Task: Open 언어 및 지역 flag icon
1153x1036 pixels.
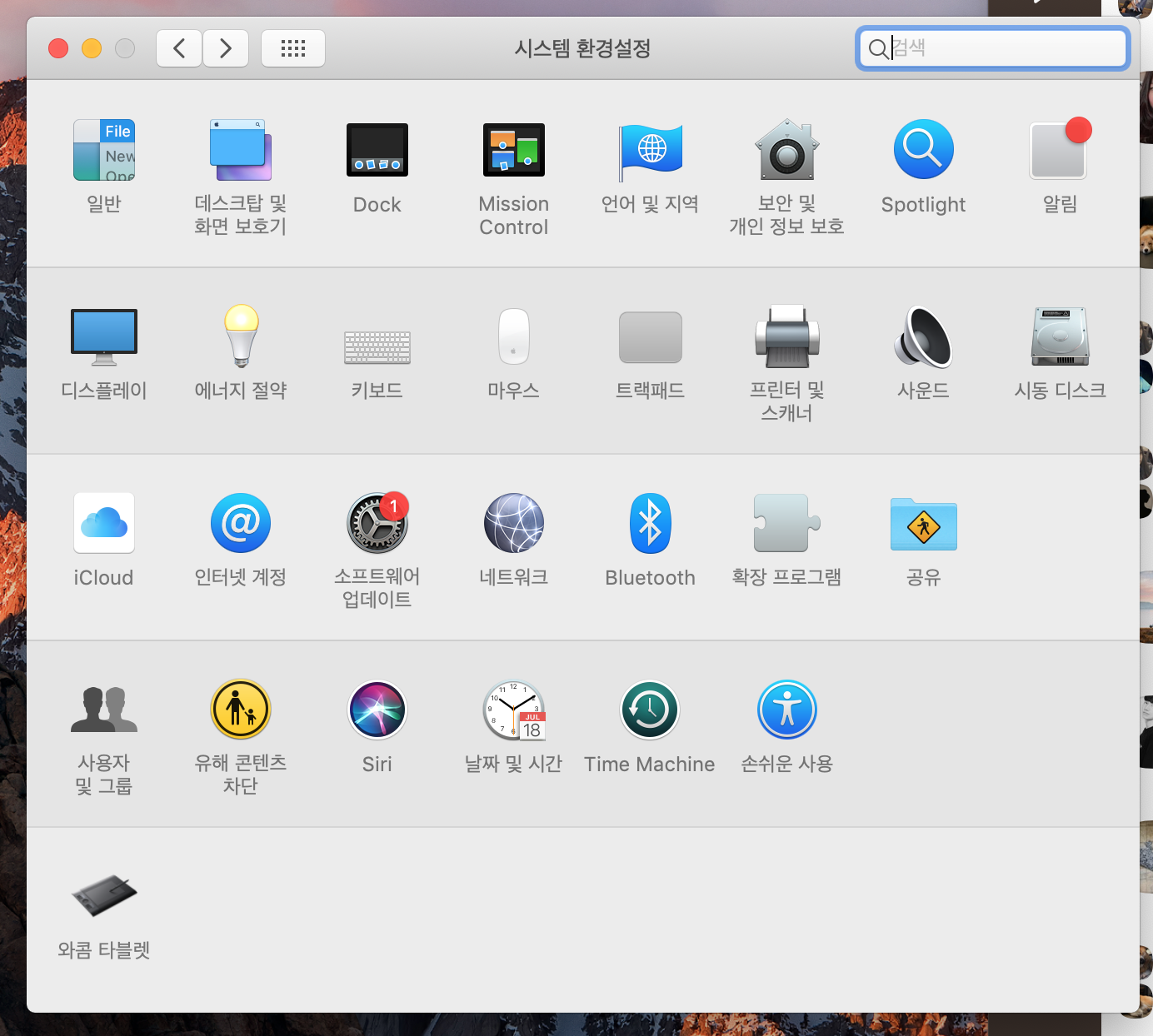Action: click(651, 151)
